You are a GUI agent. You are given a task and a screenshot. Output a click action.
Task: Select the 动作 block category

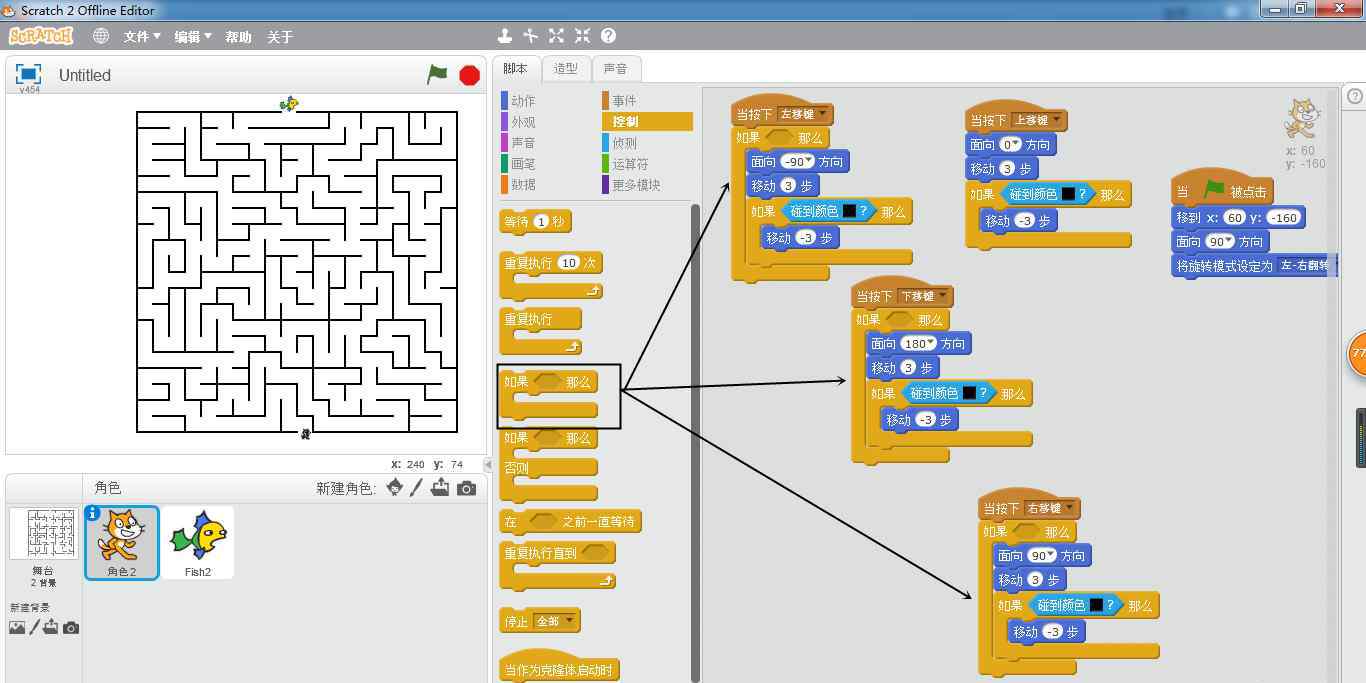[523, 101]
